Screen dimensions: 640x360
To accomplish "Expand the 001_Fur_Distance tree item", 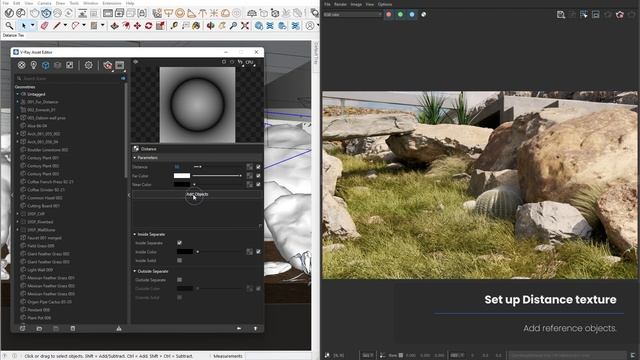I will coord(18,102).
